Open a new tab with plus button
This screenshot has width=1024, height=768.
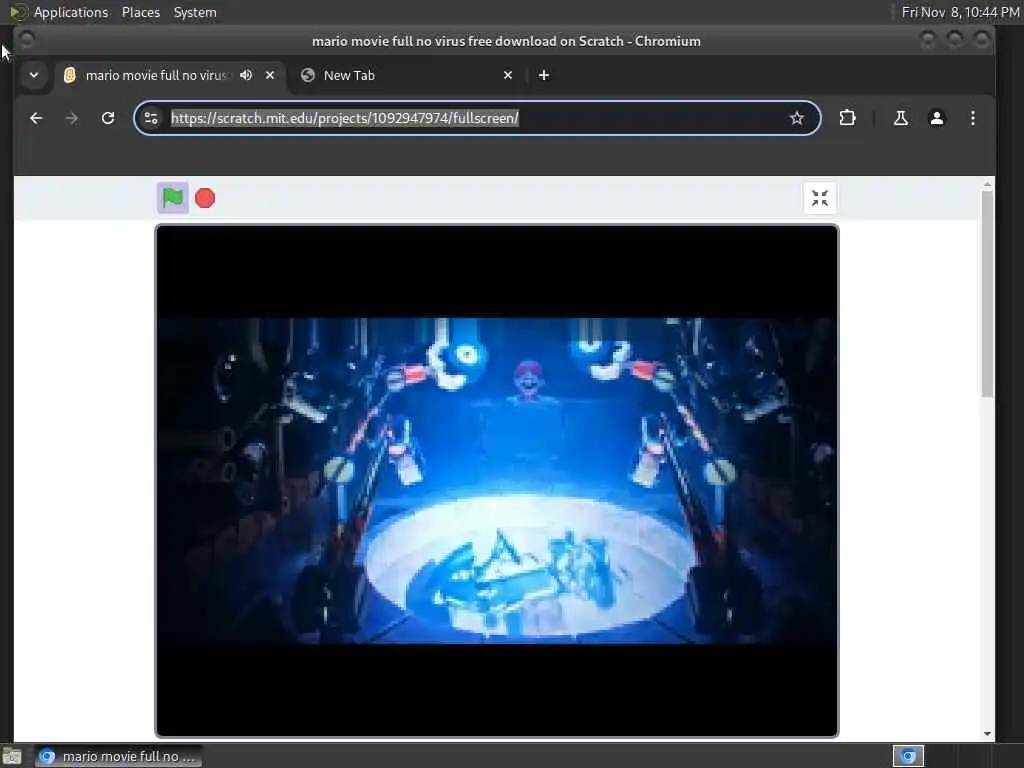tap(543, 75)
